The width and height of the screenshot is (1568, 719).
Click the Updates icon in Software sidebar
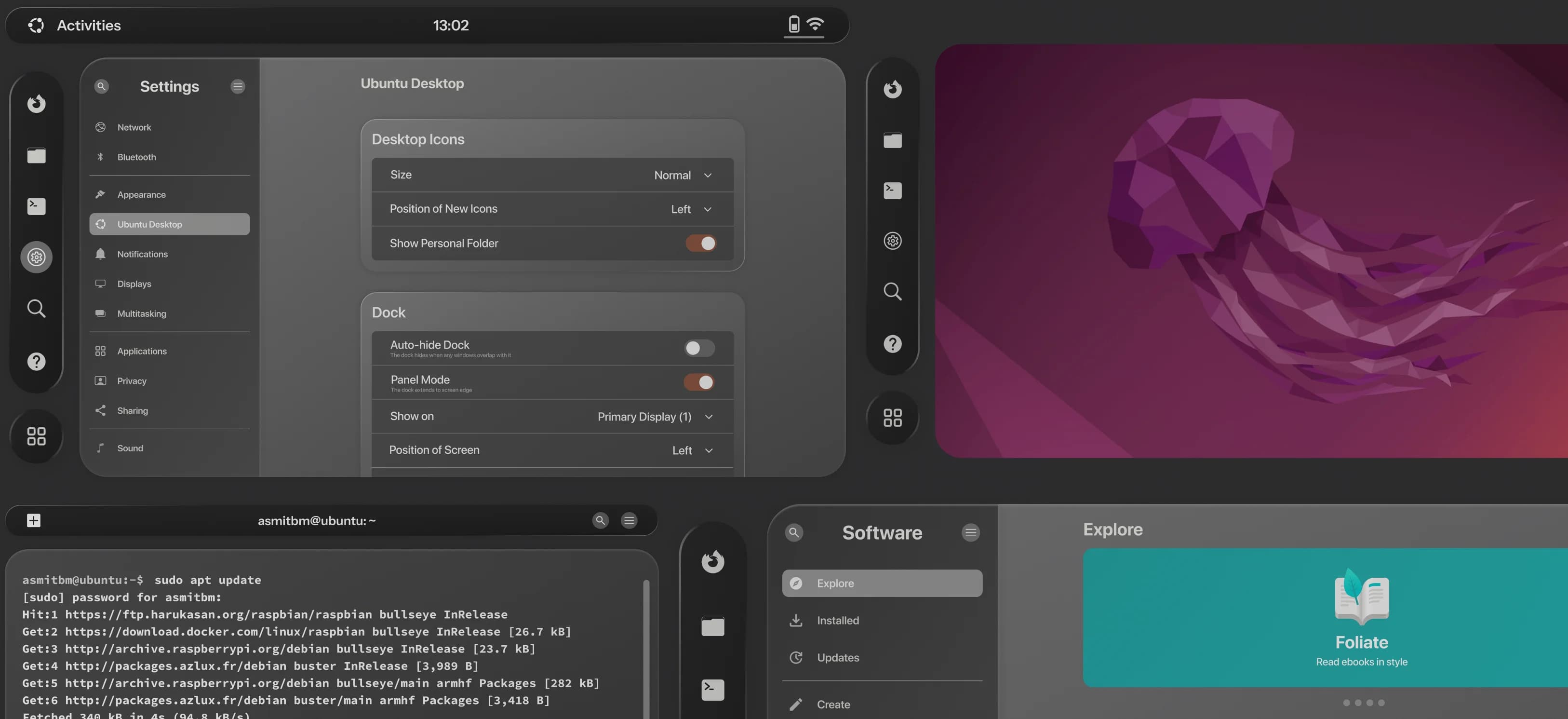[x=795, y=657]
